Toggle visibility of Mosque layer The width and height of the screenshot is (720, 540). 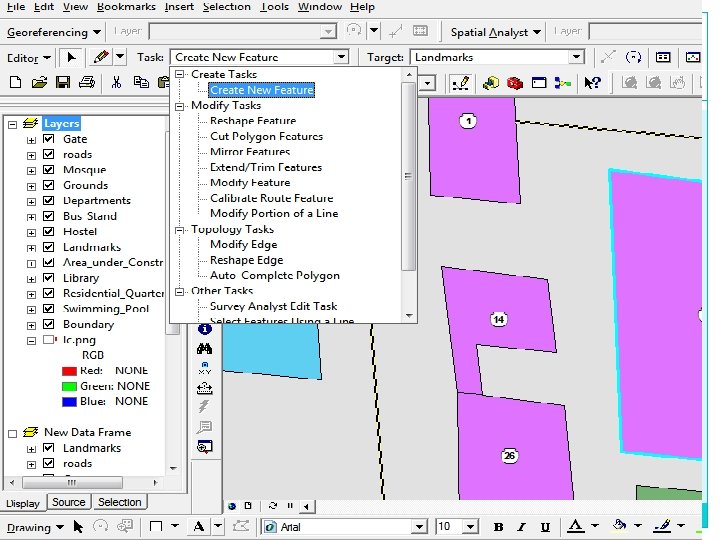tap(48, 169)
